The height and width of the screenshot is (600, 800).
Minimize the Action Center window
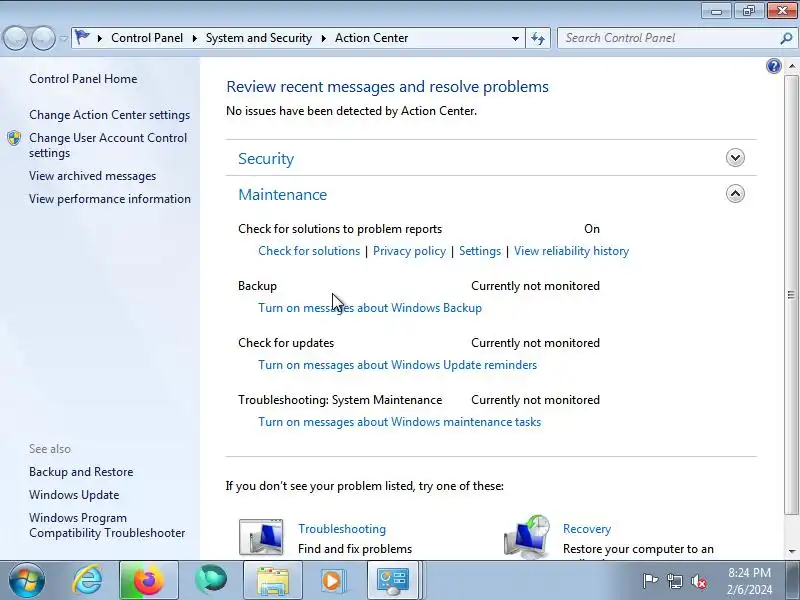716,11
